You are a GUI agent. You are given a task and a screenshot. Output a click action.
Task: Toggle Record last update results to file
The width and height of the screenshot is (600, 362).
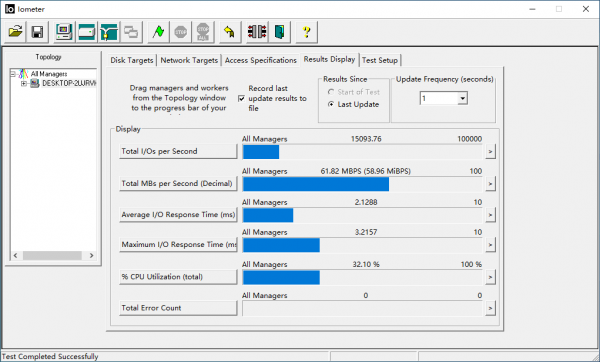pyautogui.click(x=241, y=98)
